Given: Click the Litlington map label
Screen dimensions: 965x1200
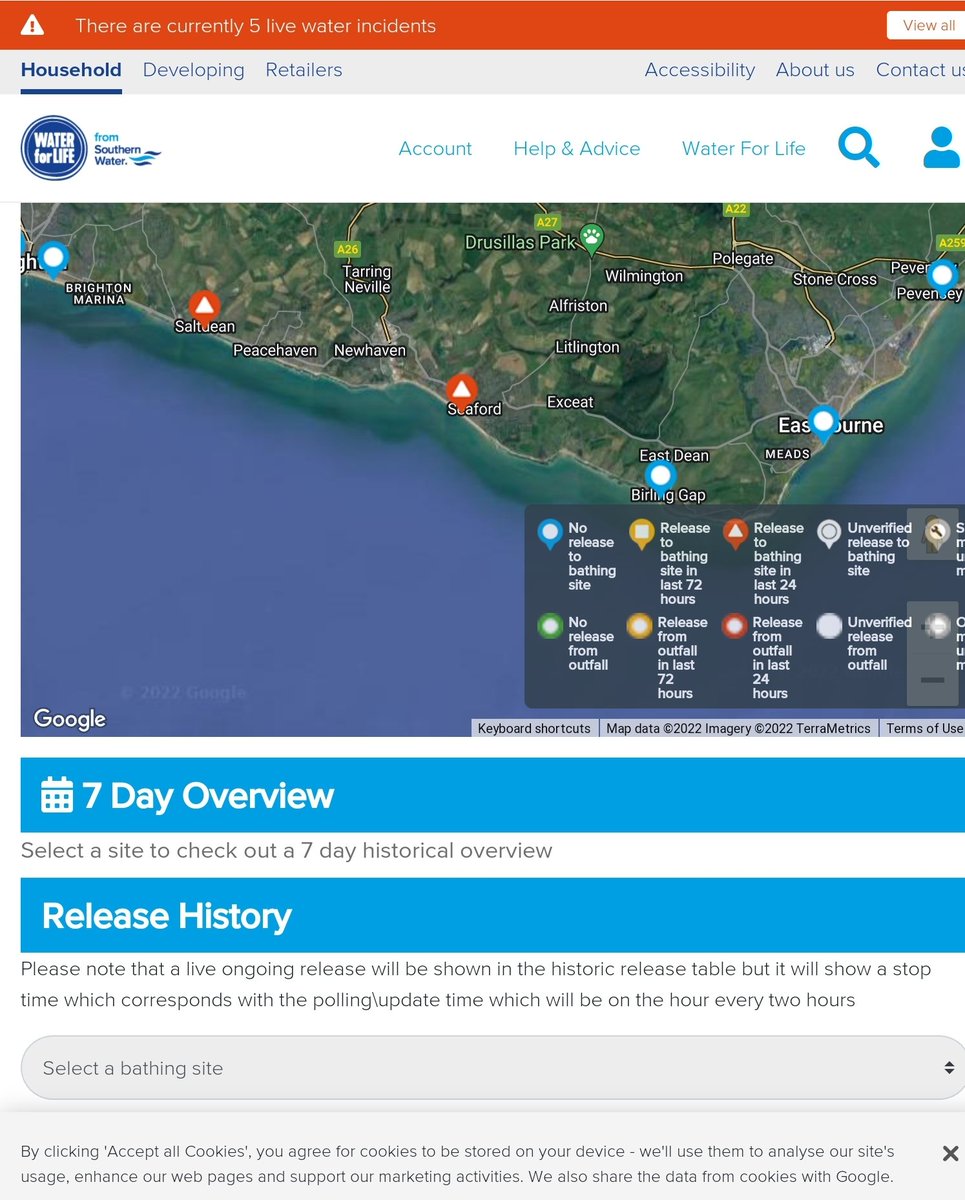Looking at the screenshot, I should pos(588,347).
